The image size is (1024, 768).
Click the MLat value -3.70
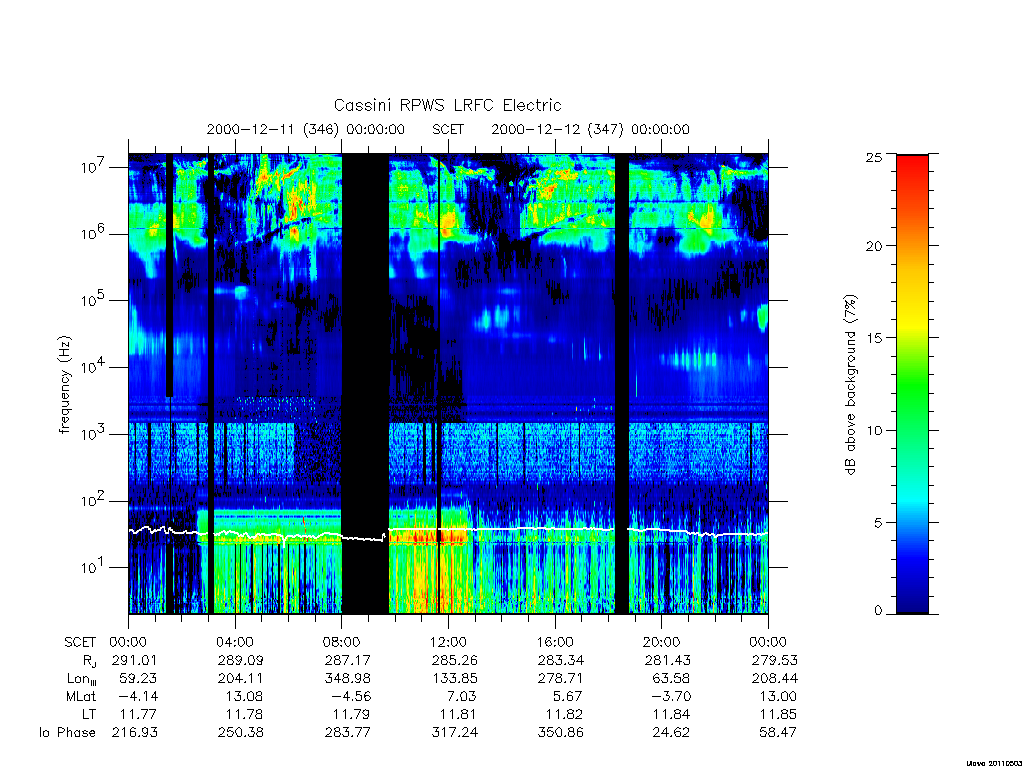[671, 697]
